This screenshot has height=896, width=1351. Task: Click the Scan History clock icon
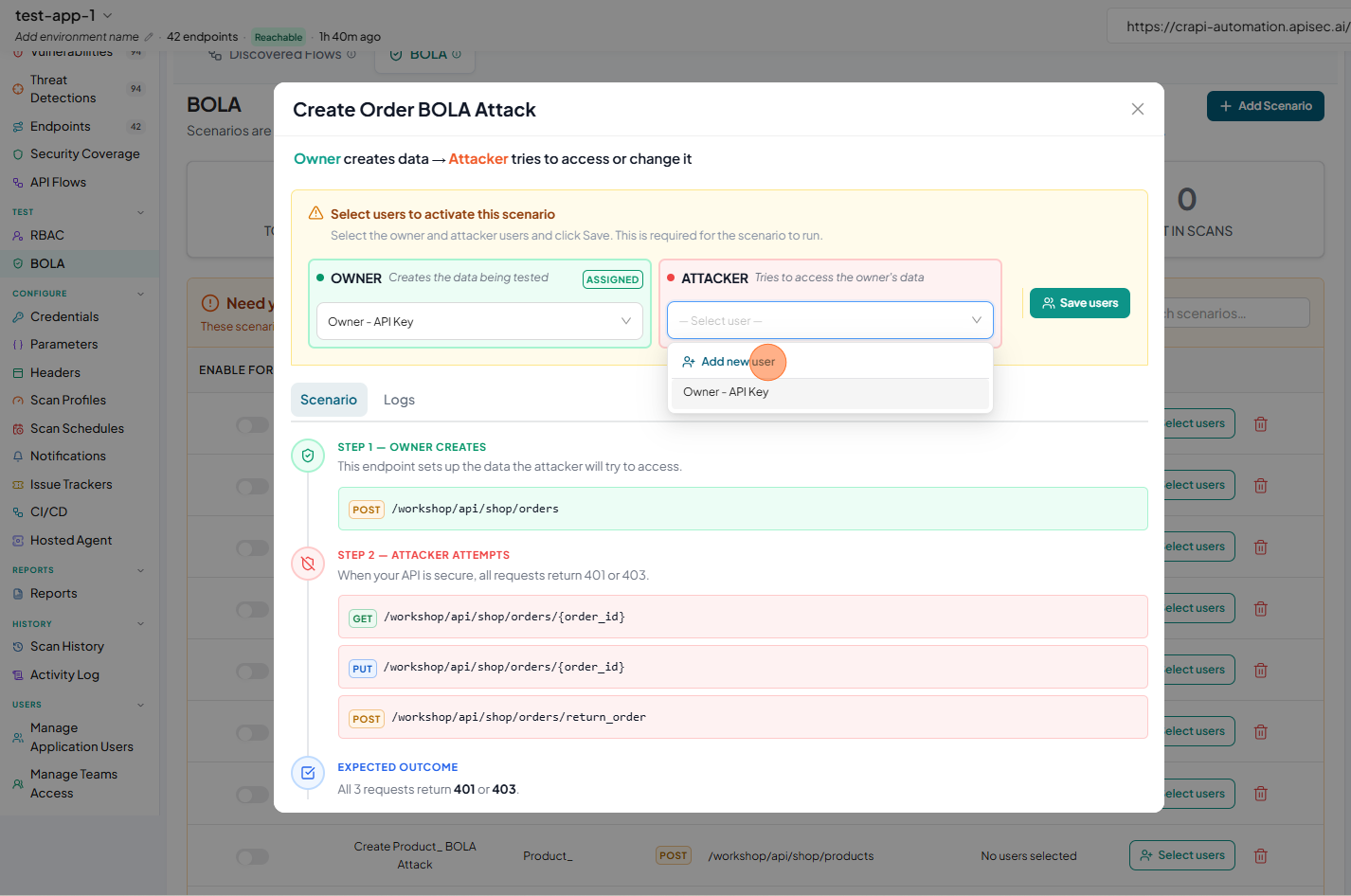click(17, 647)
